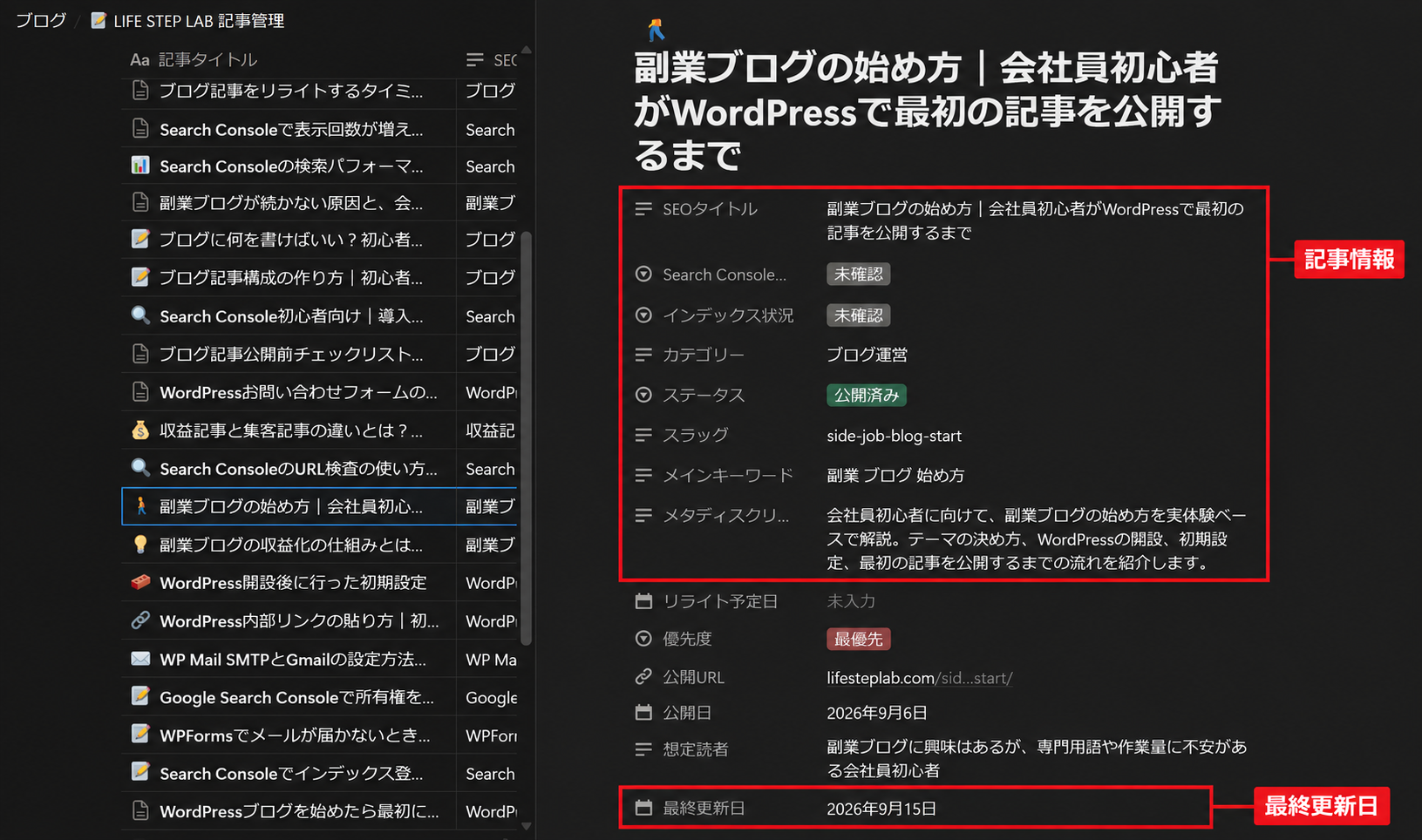The image size is (1422, 840).
Task: Click the メインキーワード value 副業 ブログ 始め方
Action: point(895,475)
